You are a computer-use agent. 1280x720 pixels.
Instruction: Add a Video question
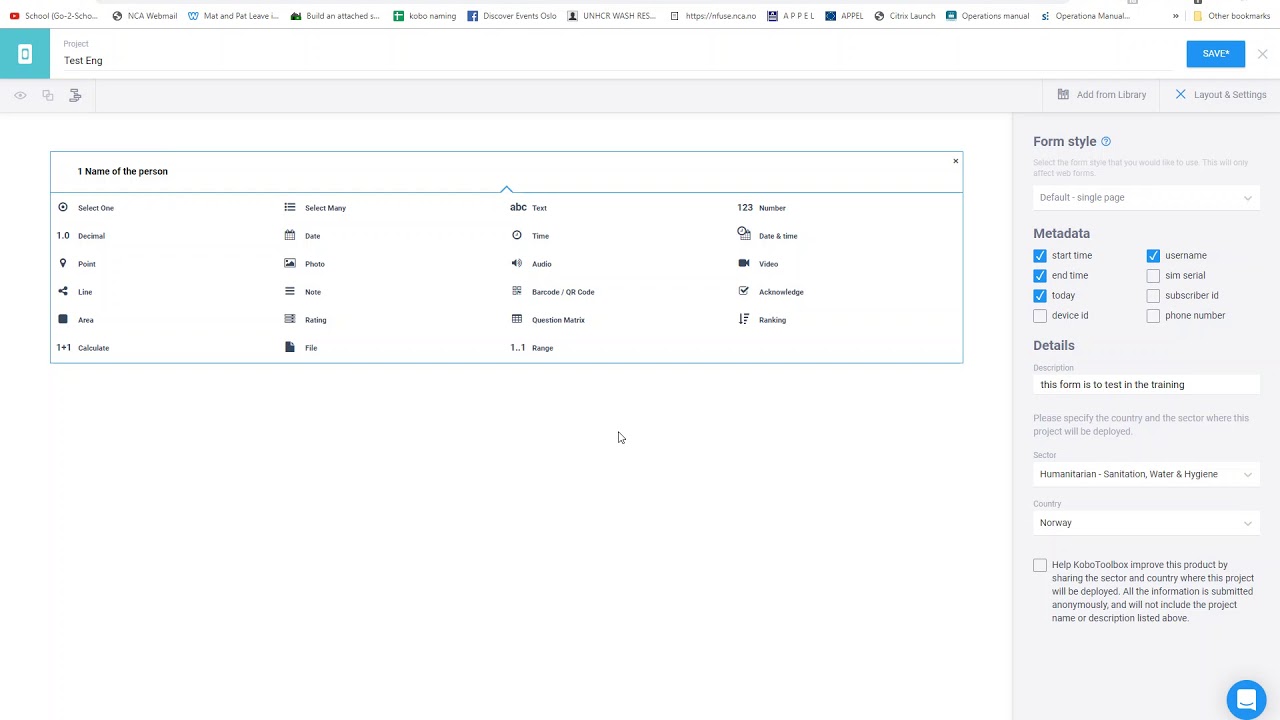(758, 264)
